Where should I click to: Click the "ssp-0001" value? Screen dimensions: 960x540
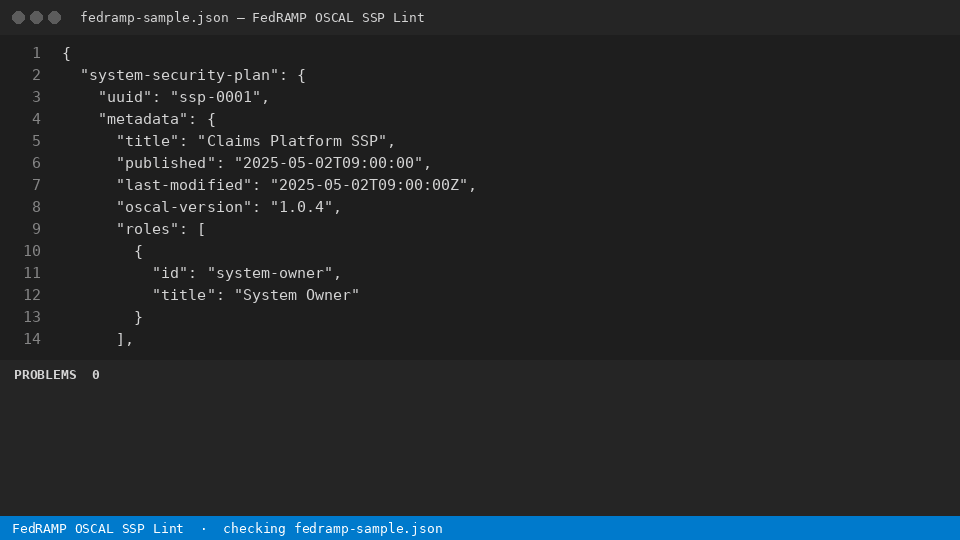(x=216, y=97)
